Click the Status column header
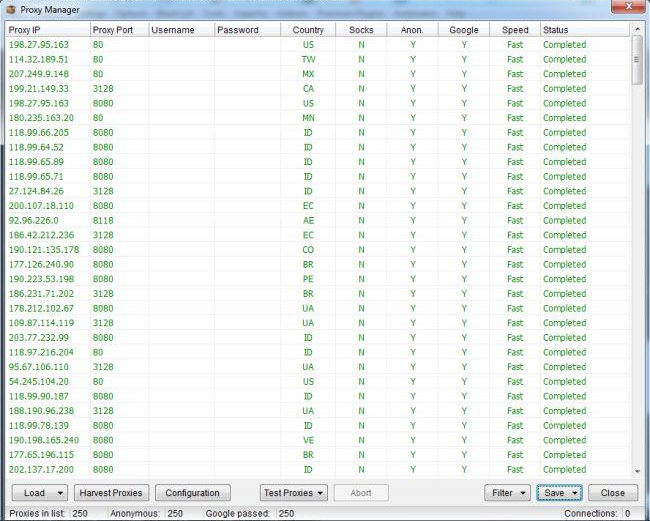Image resolution: width=650 pixels, height=521 pixels. pyautogui.click(x=585, y=30)
